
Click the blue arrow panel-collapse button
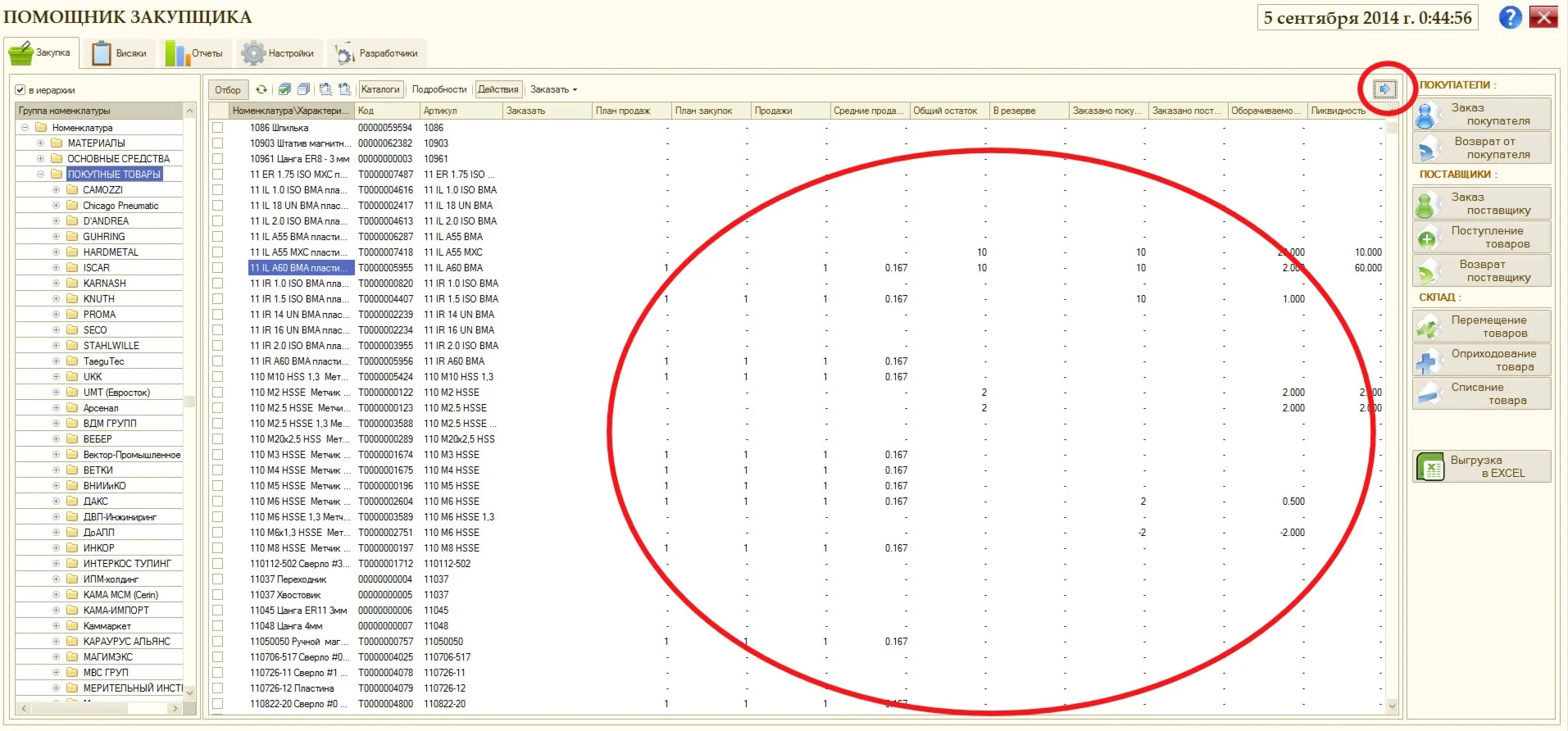[x=1385, y=89]
